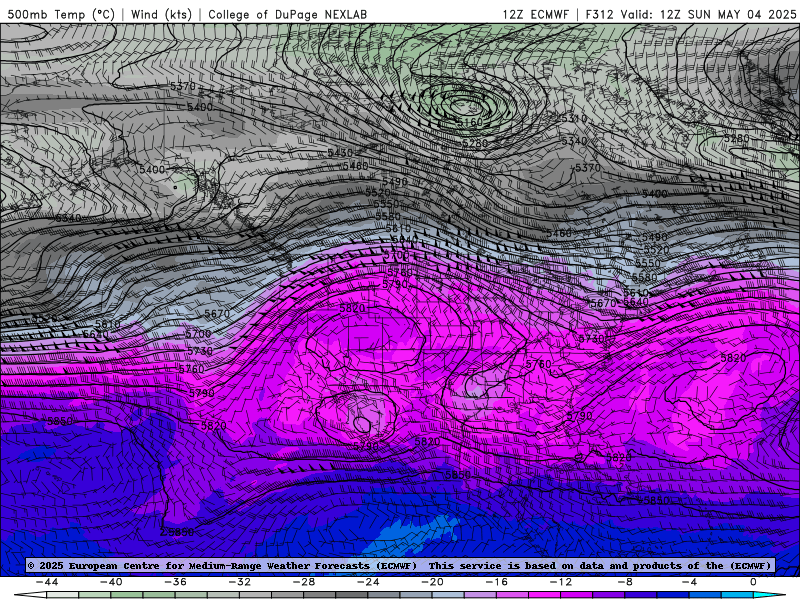Image resolution: width=800 pixels, height=600 pixels.
Task: Click the -36 value on the color scale
Action: point(175,582)
